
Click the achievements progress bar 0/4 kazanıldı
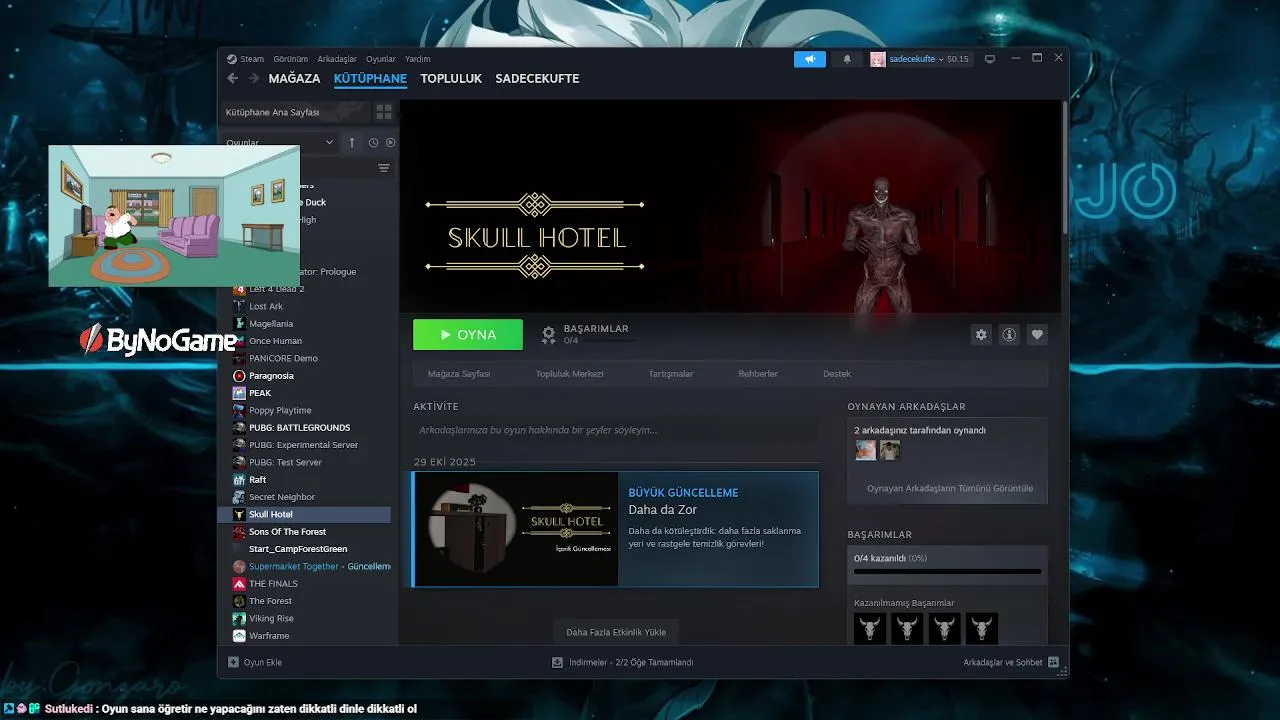tap(947, 571)
